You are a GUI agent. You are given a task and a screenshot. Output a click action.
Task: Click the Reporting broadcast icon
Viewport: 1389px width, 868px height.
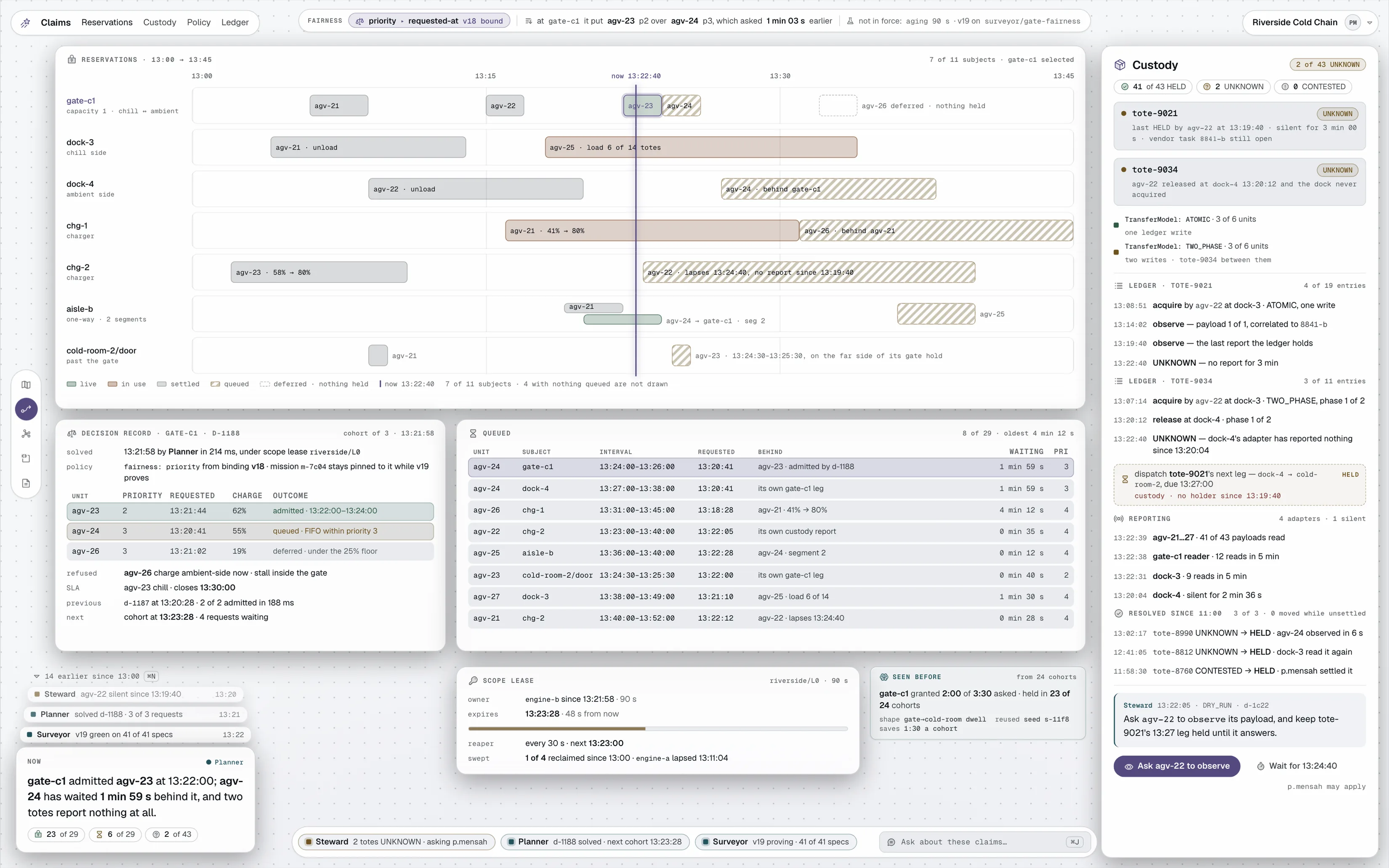[x=1119, y=518]
